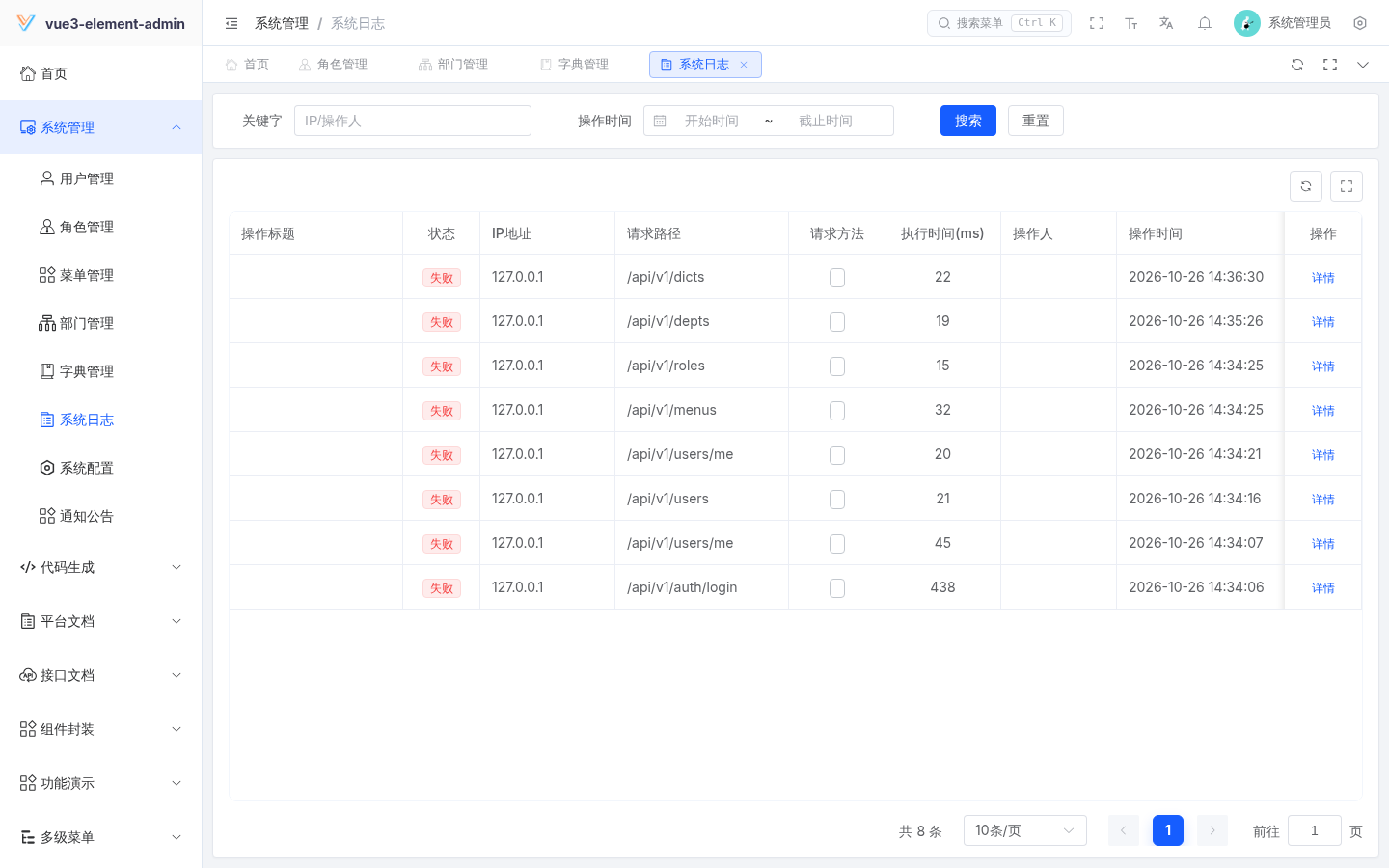Viewport: 1389px width, 868px height.
Task: Toggle checkbox in the /api/v1/depts row
Action: (837, 322)
